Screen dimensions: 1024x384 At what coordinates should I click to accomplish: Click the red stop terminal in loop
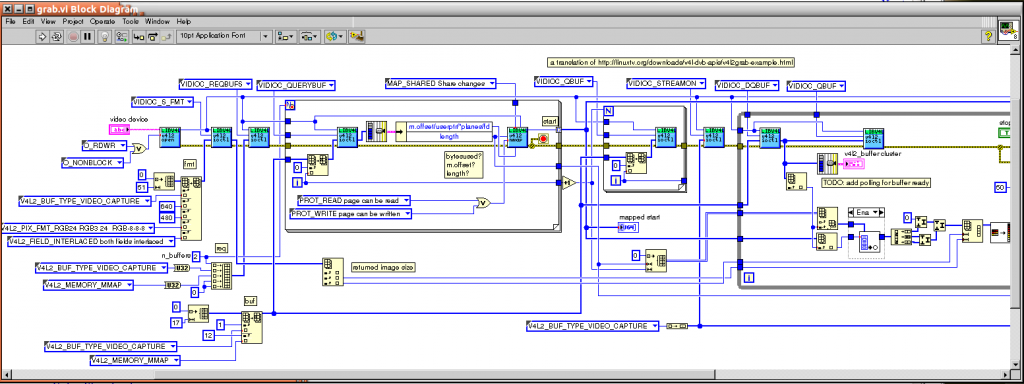click(x=542, y=139)
